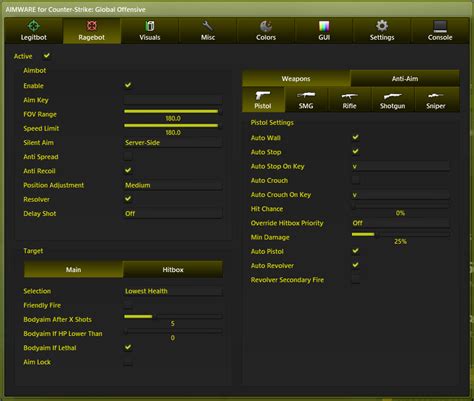The width and height of the screenshot is (474, 401).
Task: Select the Hitbox target tab
Action: (x=173, y=269)
